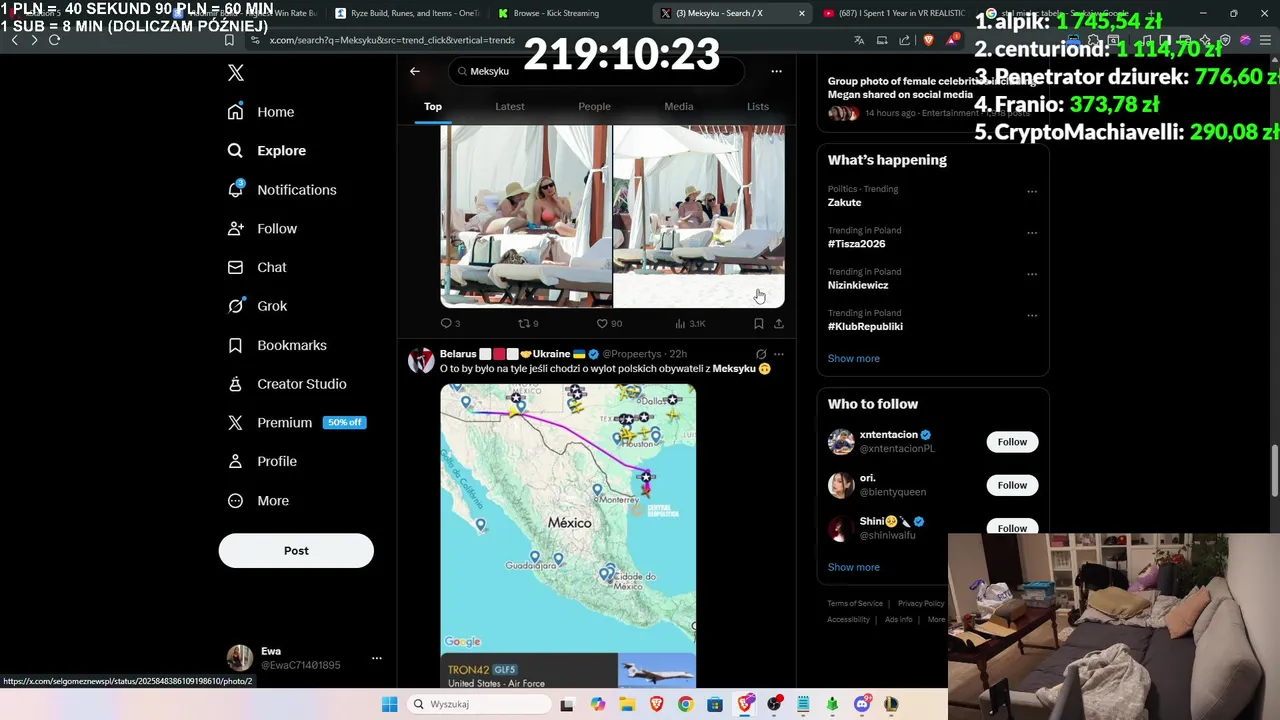Open Premium with 50% off badge
This screenshot has width=1280, height=720.
296,423
